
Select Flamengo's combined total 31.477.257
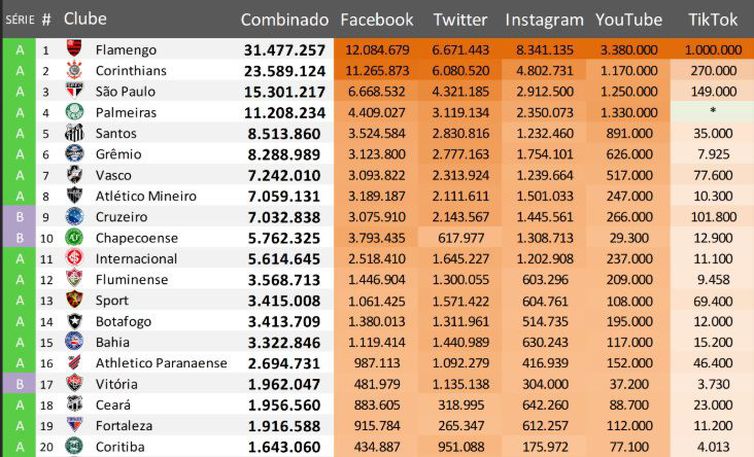(x=284, y=50)
